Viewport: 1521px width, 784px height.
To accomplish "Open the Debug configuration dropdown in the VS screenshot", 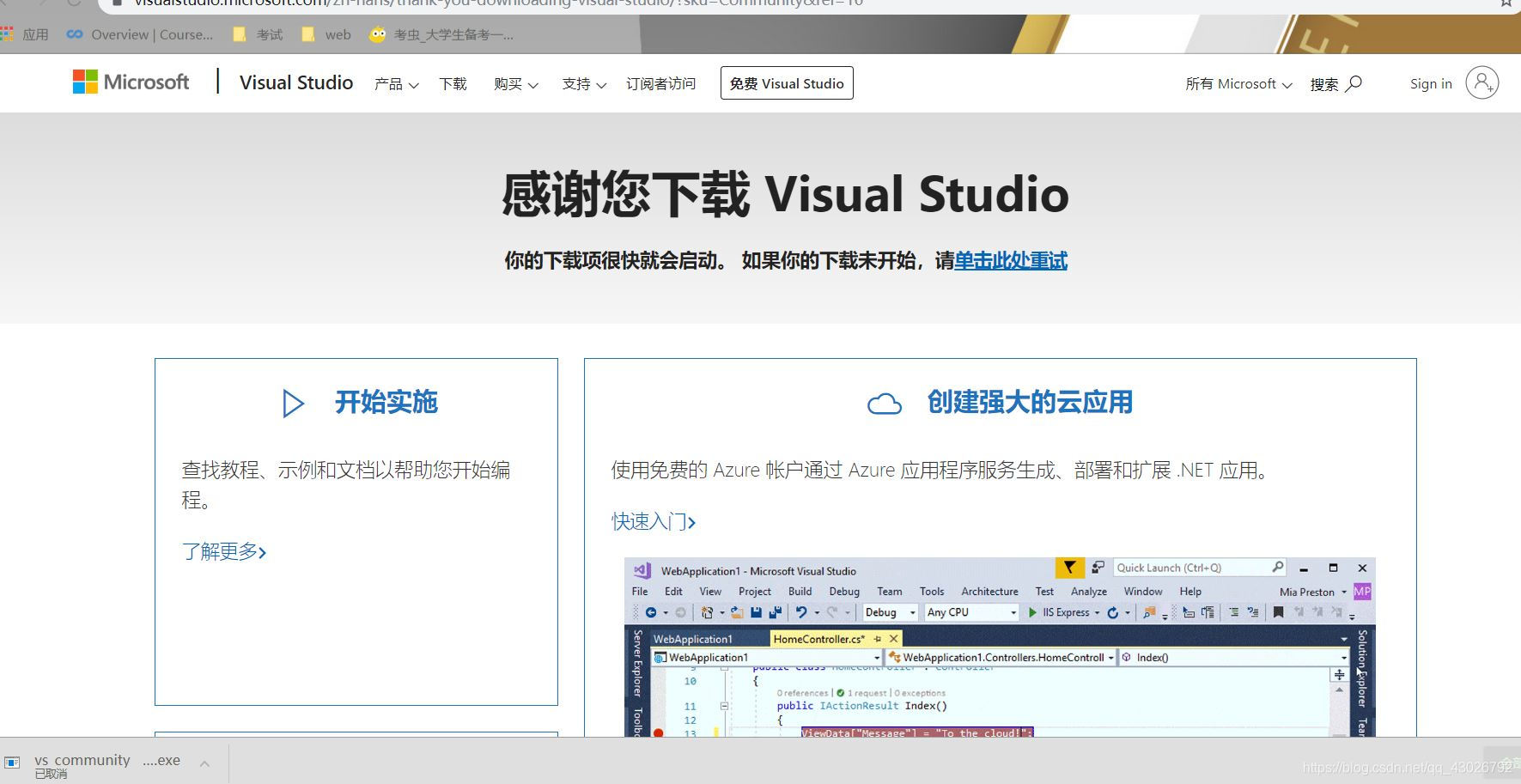I will [x=890, y=612].
